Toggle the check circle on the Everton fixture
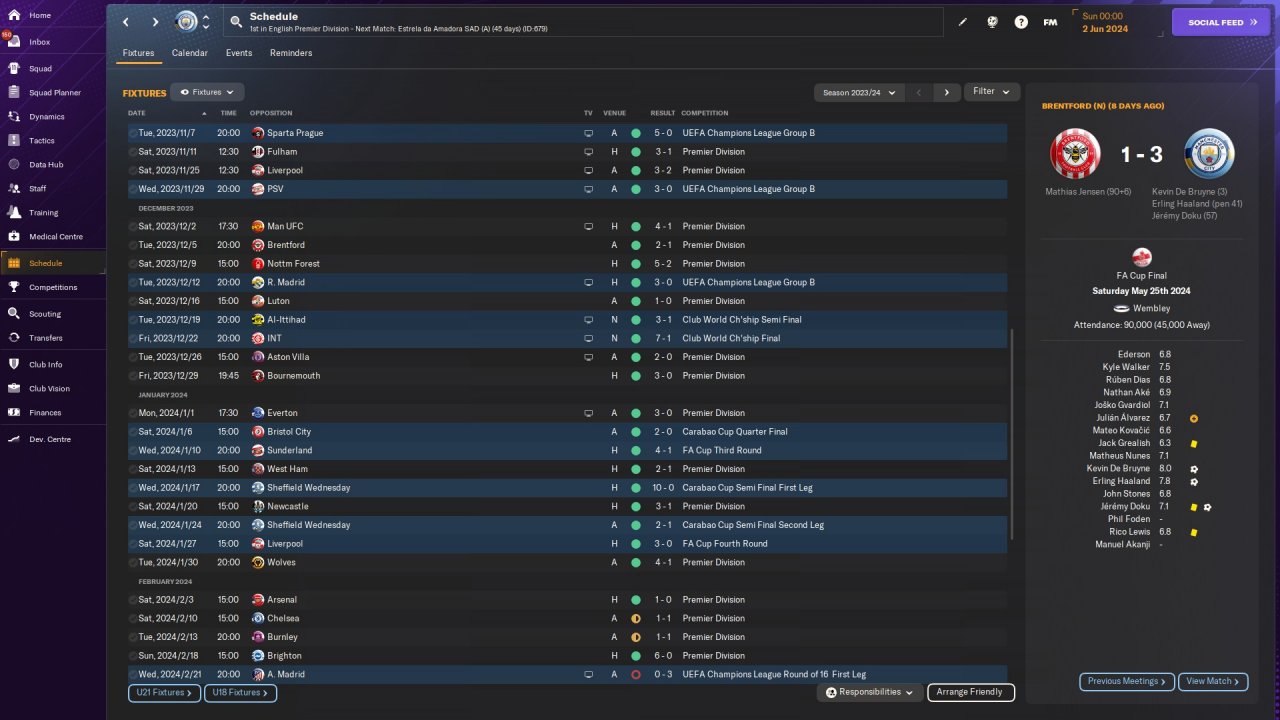 134,413
